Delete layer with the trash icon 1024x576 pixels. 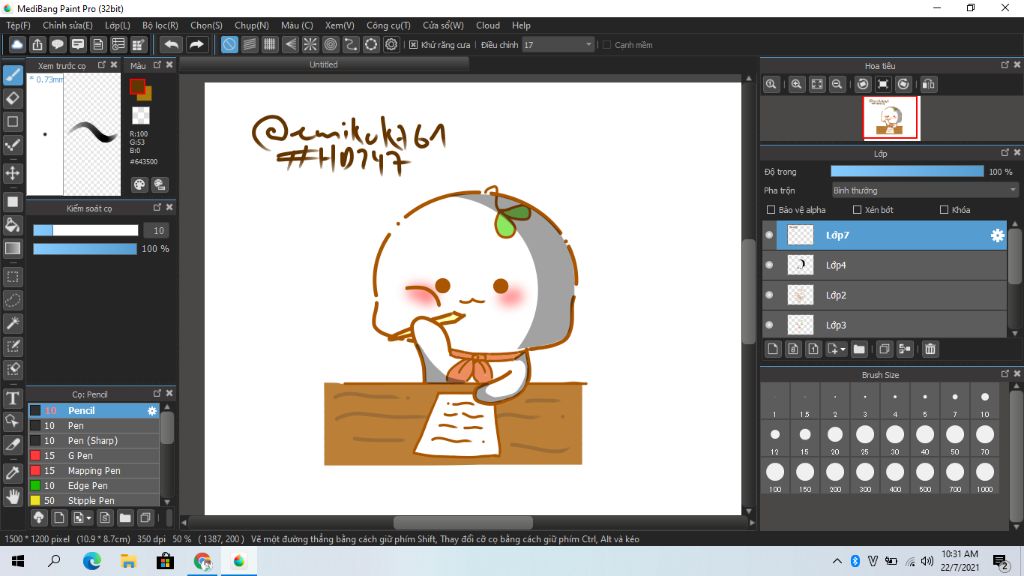pos(930,349)
